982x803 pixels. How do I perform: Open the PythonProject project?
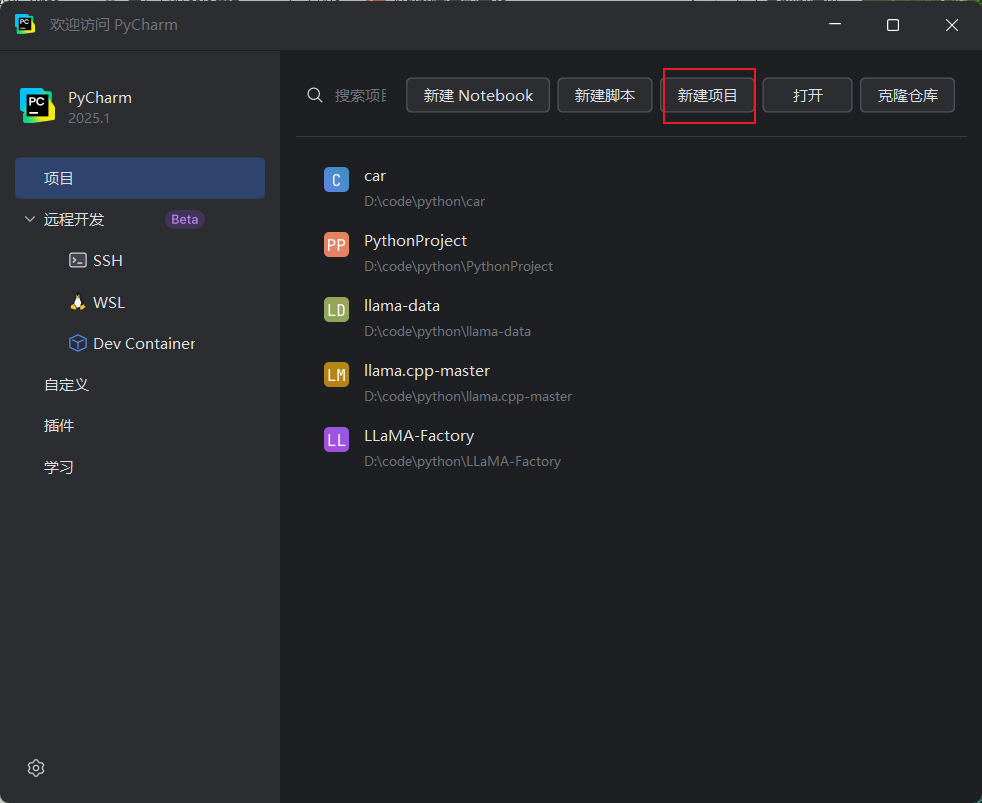click(415, 241)
